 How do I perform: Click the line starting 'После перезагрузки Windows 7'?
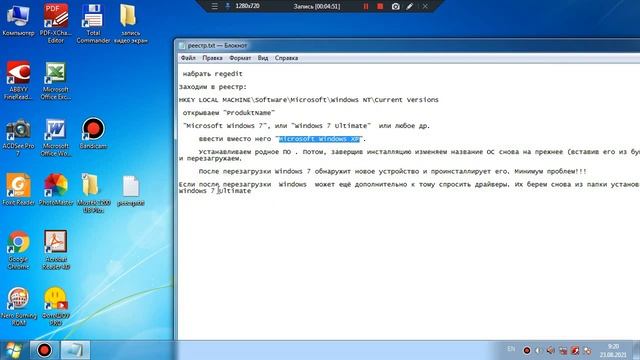coord(392,172)
